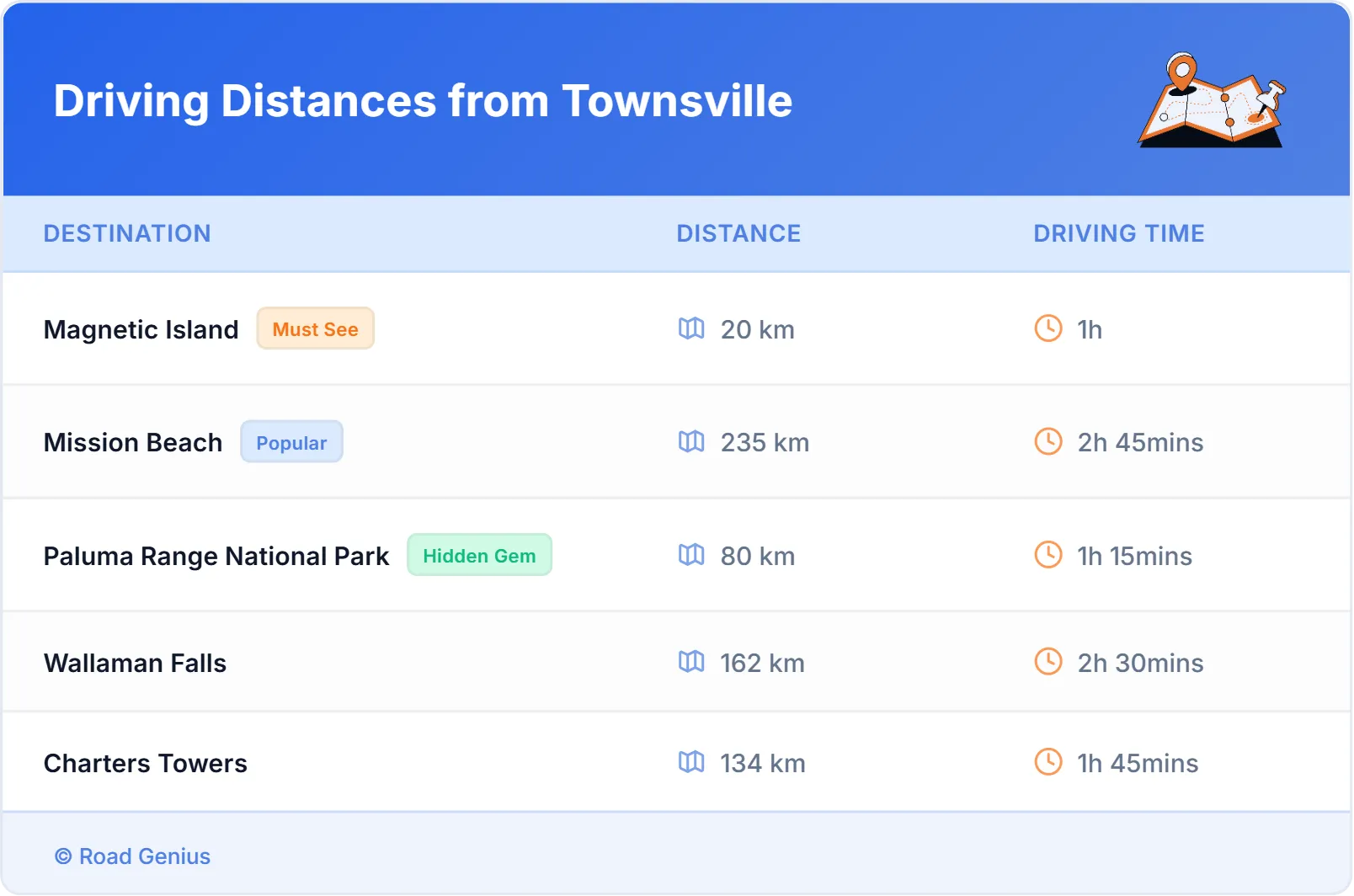Click the clock icon beside 2h 45mins

[x=1048, y=441]
